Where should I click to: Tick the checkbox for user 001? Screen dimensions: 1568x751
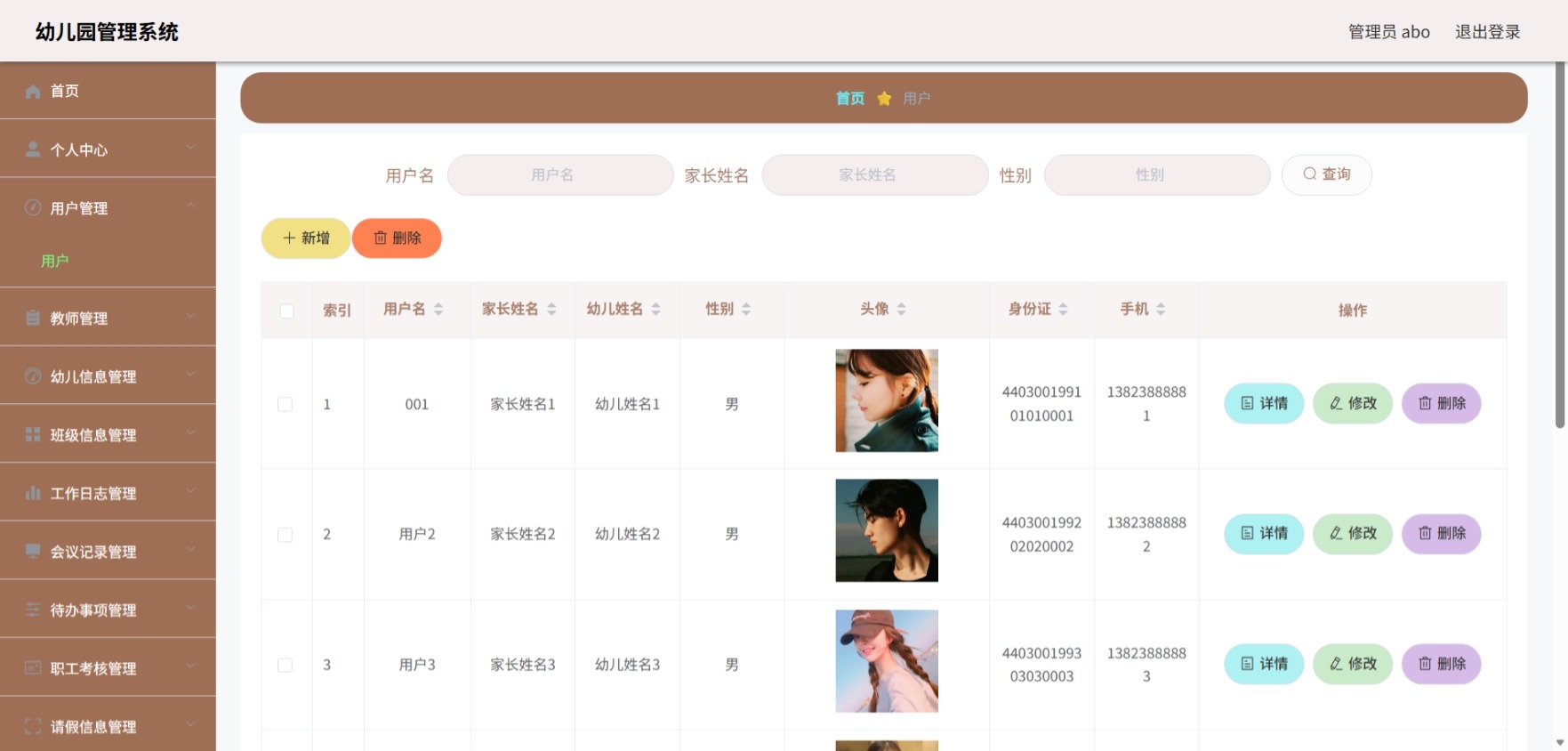pyautogui.click(x=285, y=404)
